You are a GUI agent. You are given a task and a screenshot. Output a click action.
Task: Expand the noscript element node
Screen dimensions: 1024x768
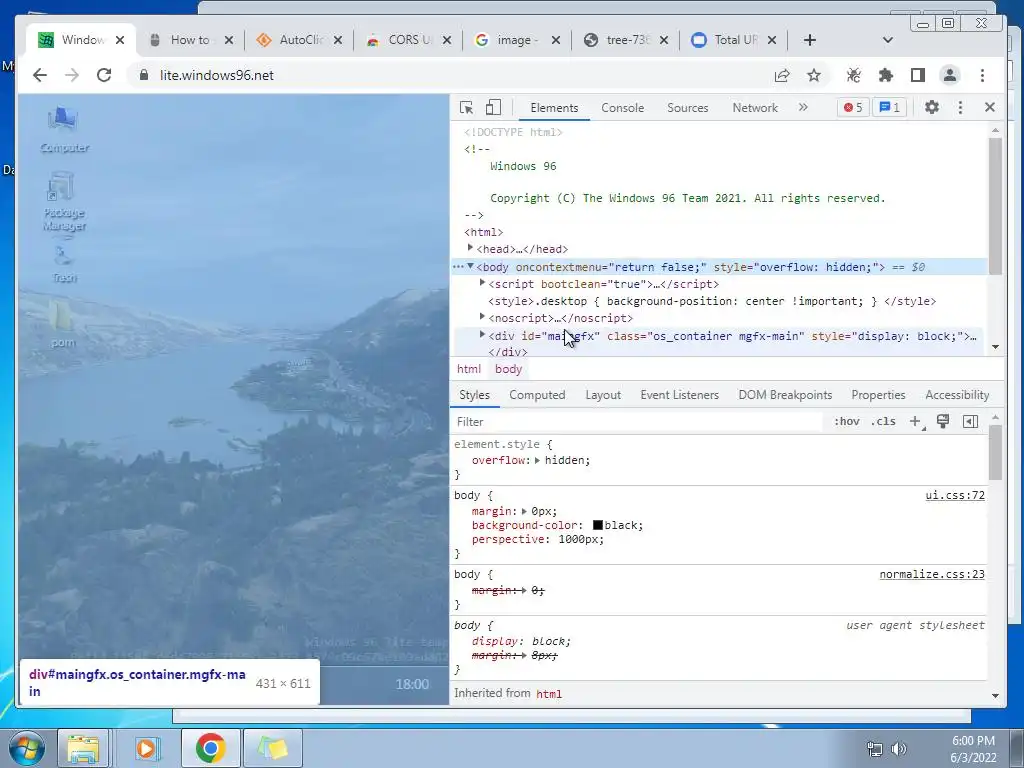[x=482, y=317]
